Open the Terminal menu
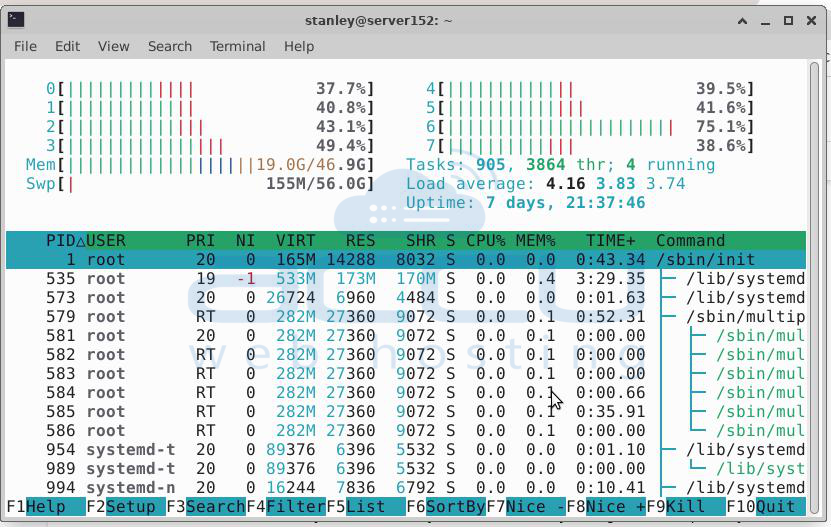This screenshot has height=527, width=831. click(237, 47)
